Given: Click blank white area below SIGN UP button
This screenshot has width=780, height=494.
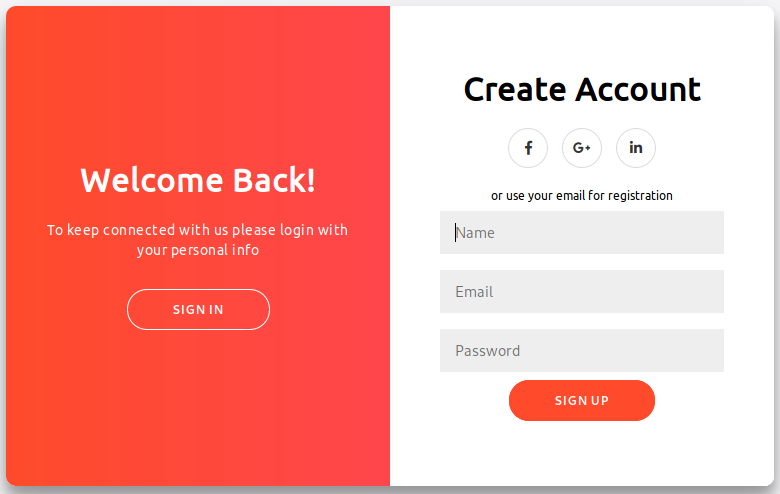Looking at the screenshot, I should coord(582,455).
